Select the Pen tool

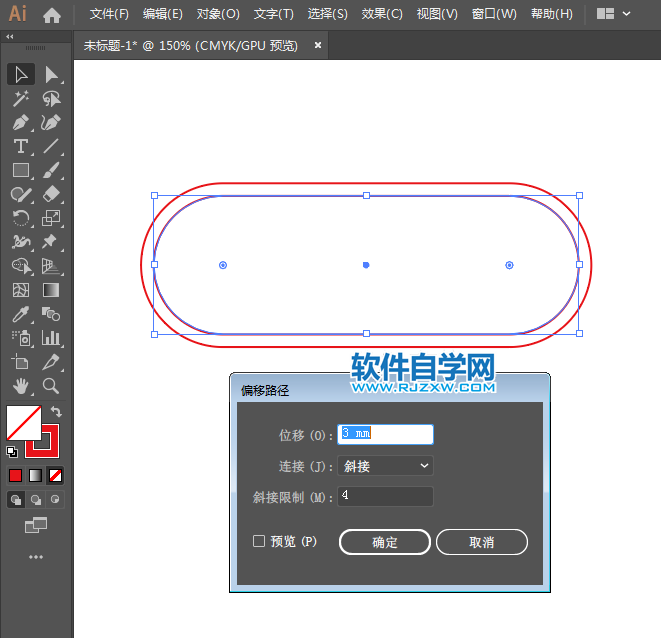[x=21, y=123]
